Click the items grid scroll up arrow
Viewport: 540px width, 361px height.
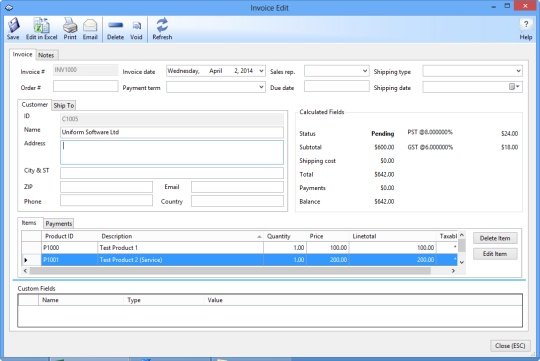pos(462,235)
